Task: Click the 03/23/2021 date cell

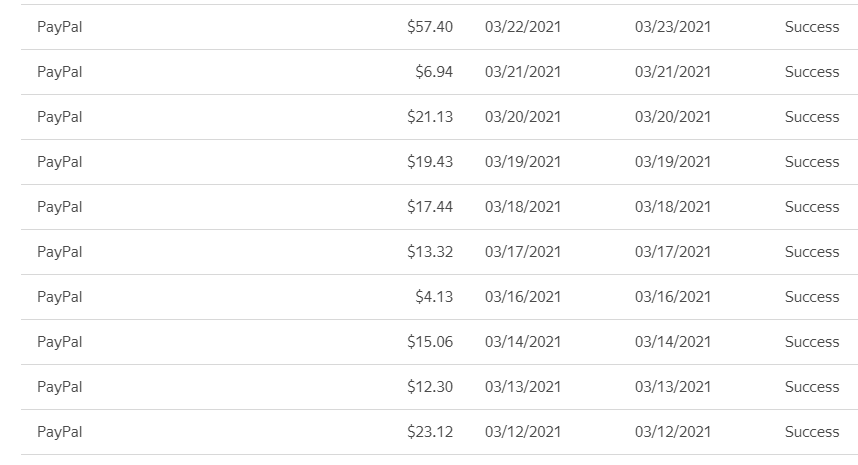Action: 672,27
